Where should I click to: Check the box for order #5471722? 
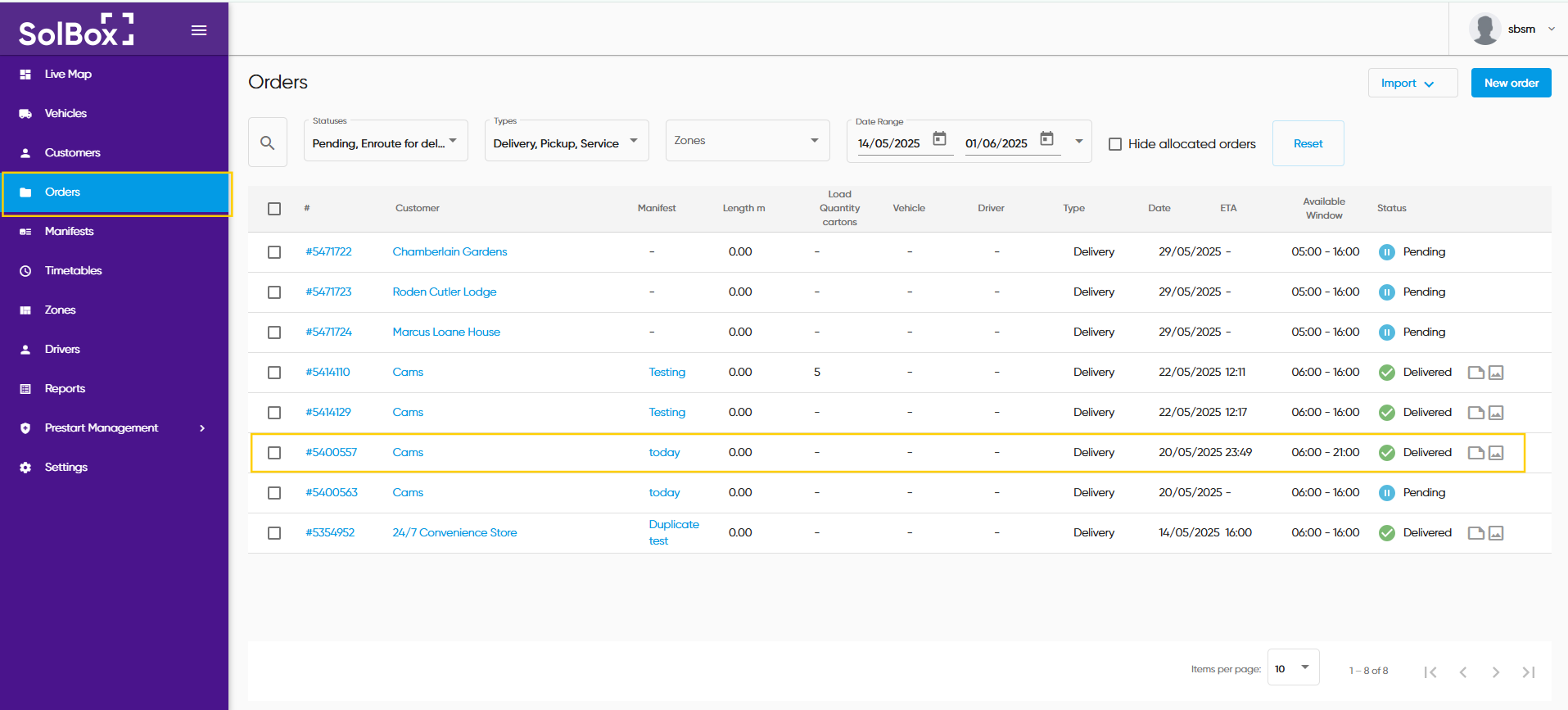click(x=274, y=252)
